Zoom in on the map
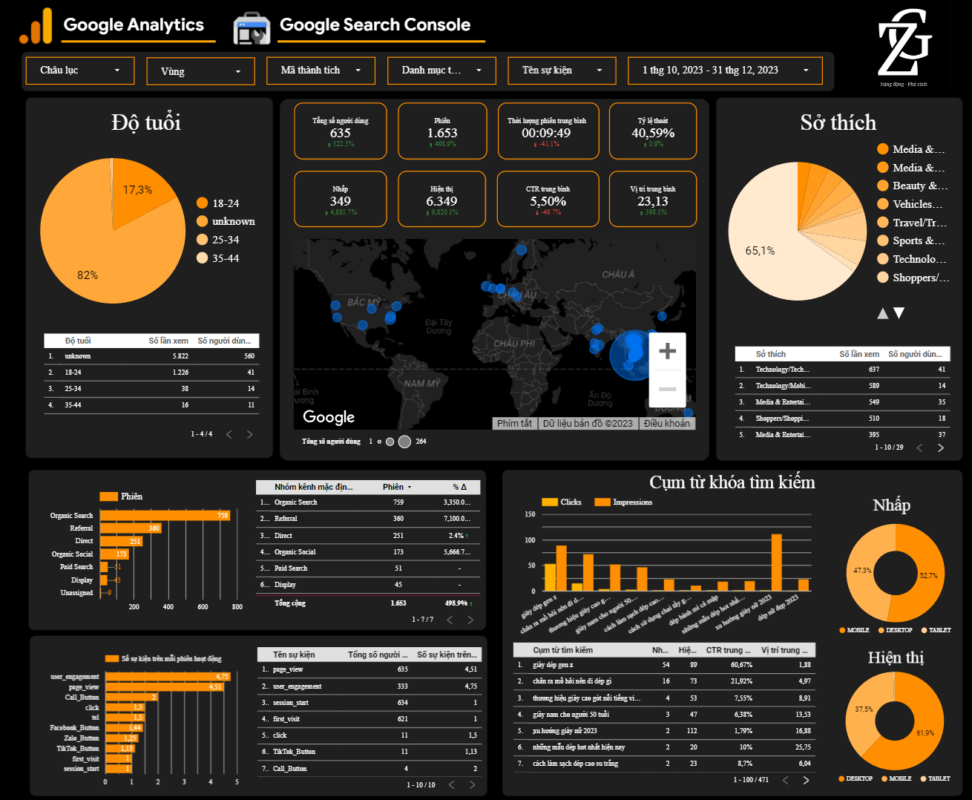This screenshot has height=800, width=972. [667, 351]
